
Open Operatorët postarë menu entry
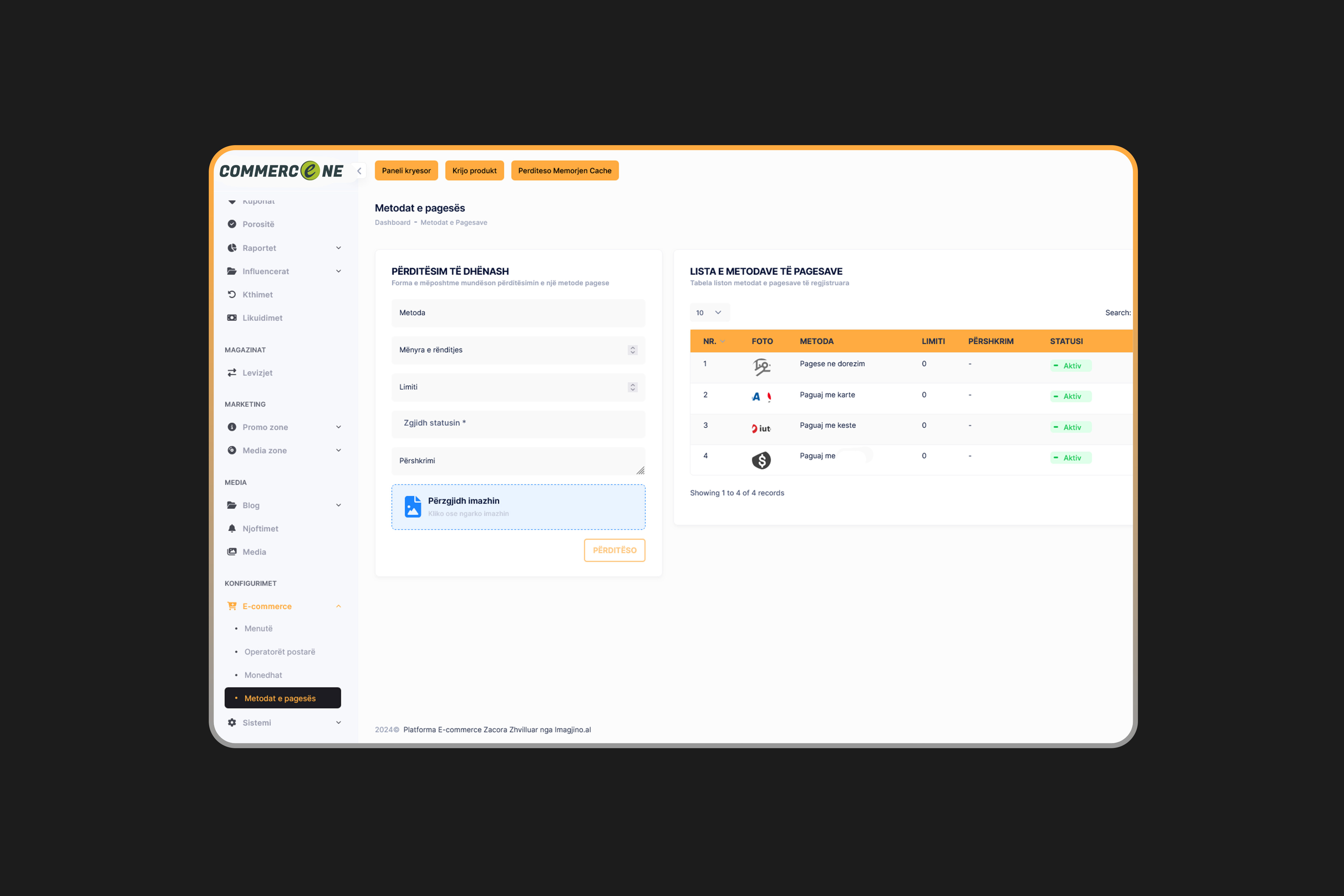coord(280,651)
